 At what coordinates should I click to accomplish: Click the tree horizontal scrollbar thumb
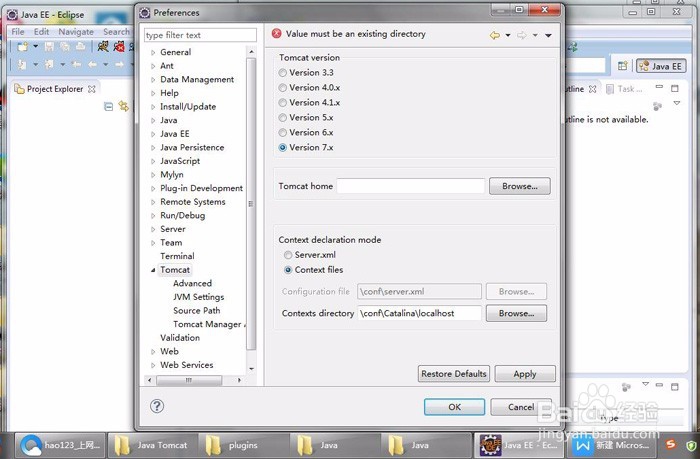pos(189,380)
